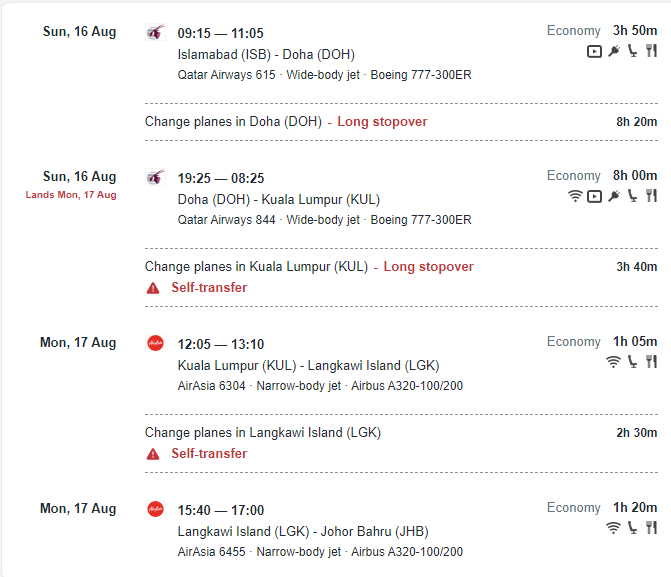This screenshot has height=577, width=671.
Task: Click the Self-transfer label under Langkawi Island stopover
Action: coord(209,453)
